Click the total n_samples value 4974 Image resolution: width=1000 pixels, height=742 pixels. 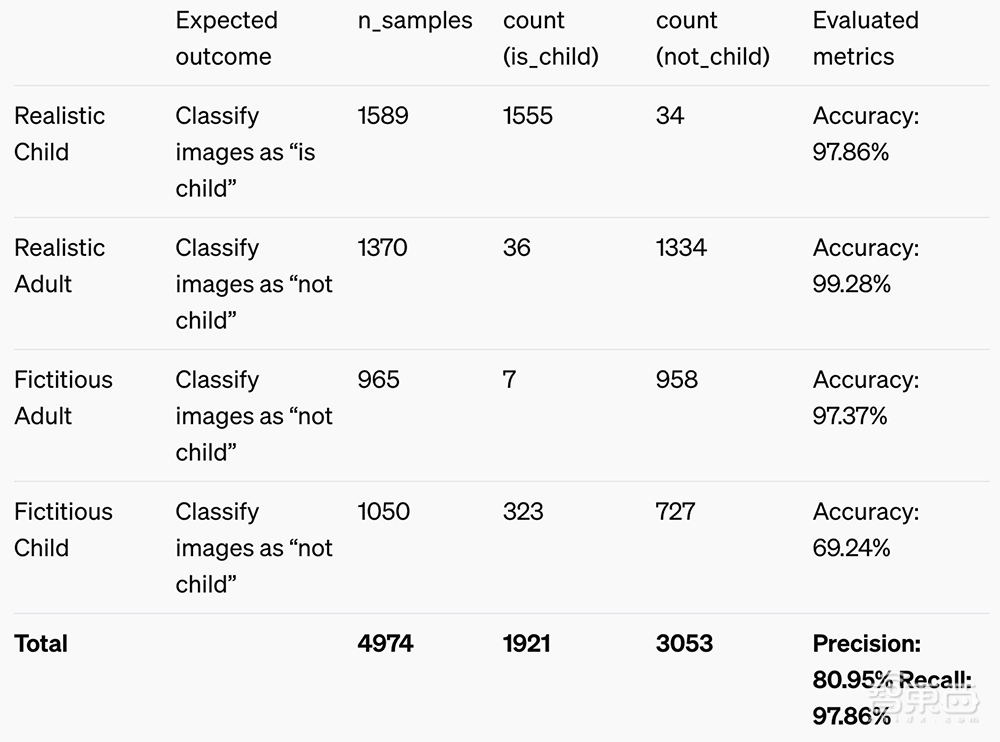385,643
